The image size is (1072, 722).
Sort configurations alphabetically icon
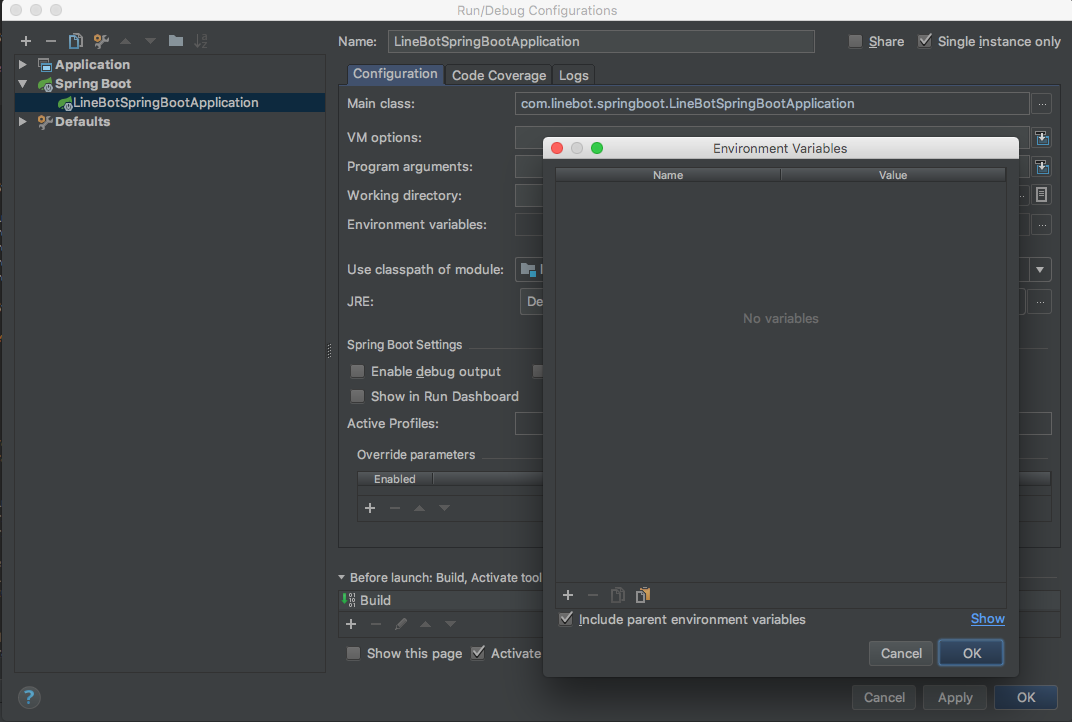(x=200, y=41)
